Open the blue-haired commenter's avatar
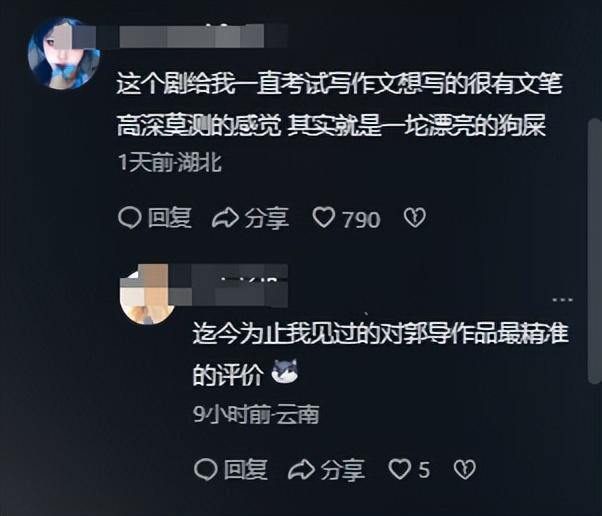Screen dimensions: 602x516 (63, 53)
